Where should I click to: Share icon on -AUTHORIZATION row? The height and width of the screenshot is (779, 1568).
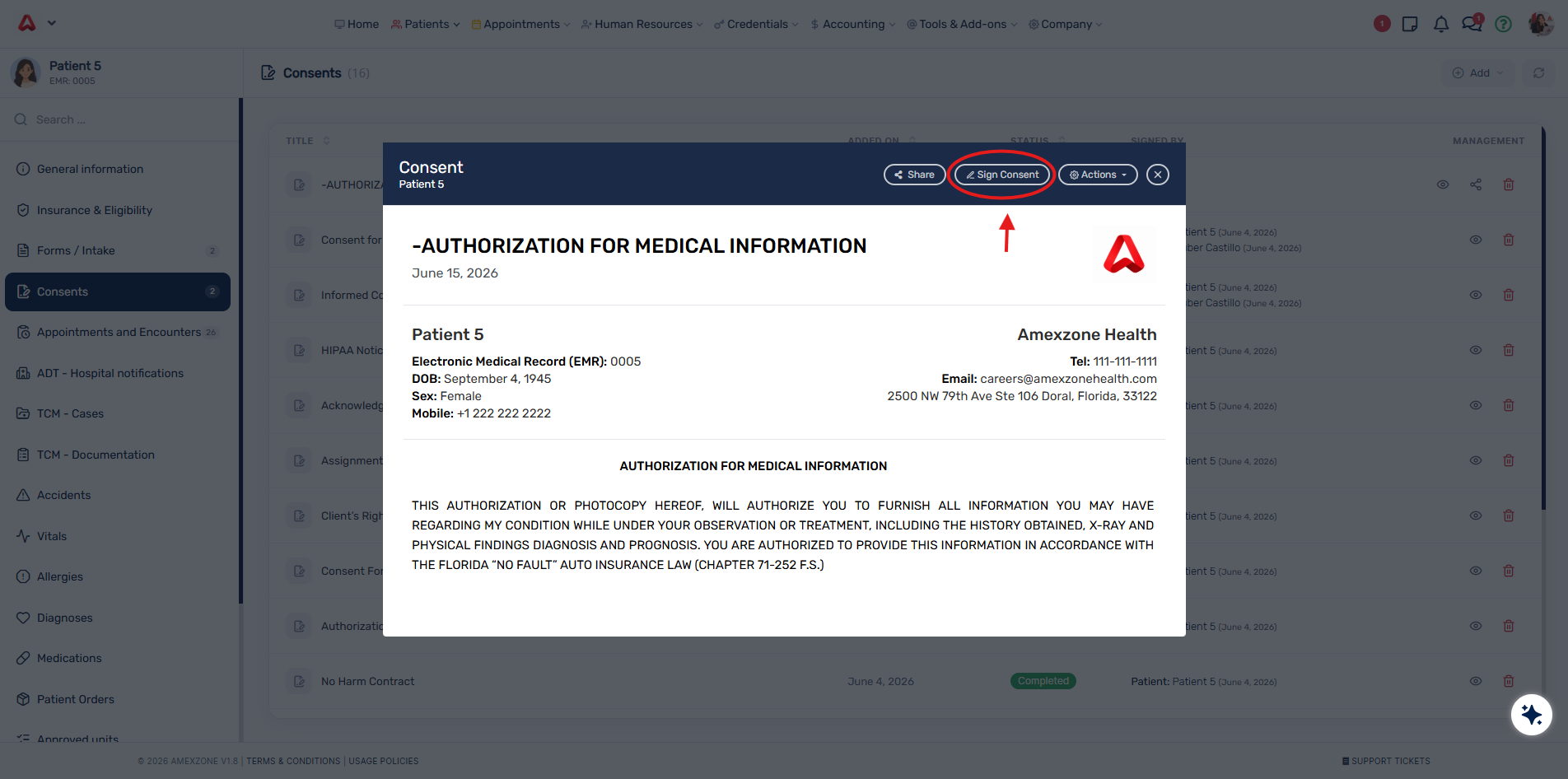click(1476, 184)
